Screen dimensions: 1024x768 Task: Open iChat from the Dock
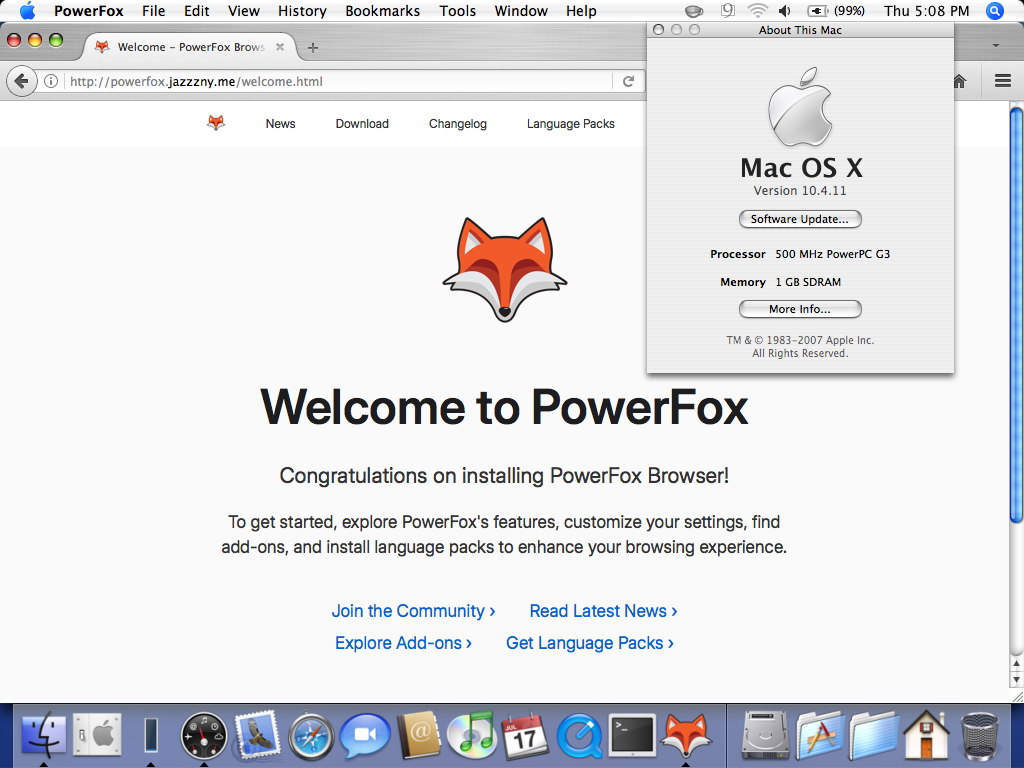[365, 736]
